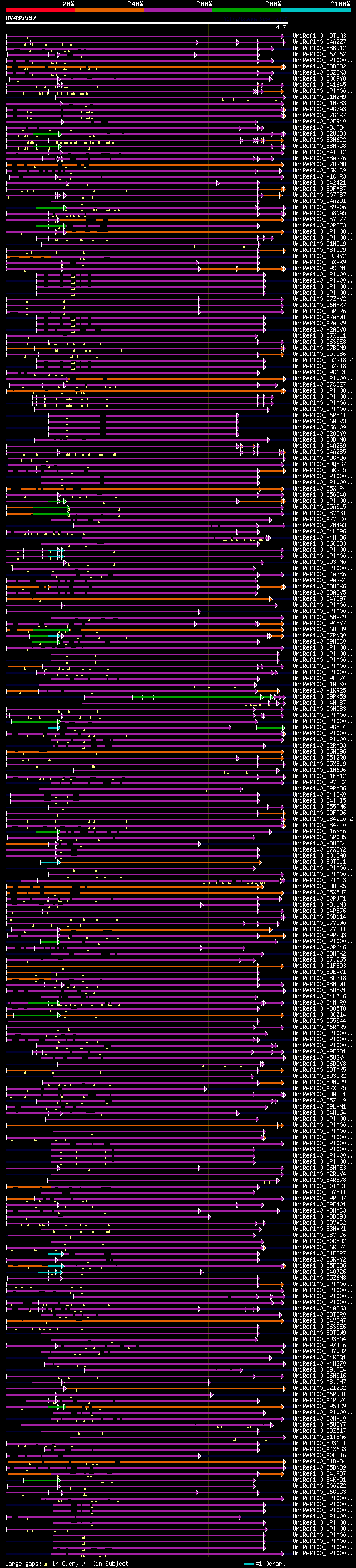Screen dimensions: 356x1568
Task: Select the UniRef100_A2A8W1 label
Action: coord(319,317)
